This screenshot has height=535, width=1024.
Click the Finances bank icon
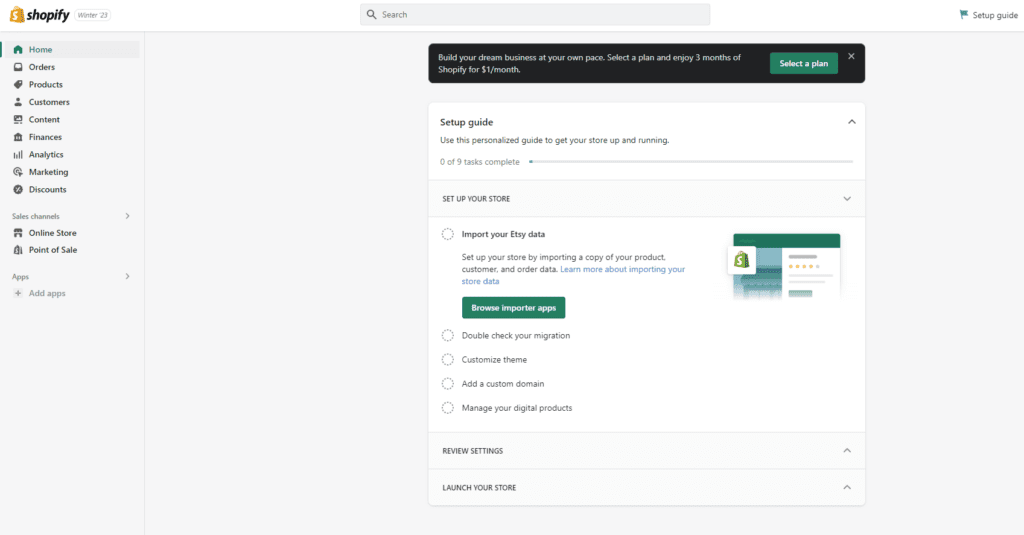[x=18, y=137]
